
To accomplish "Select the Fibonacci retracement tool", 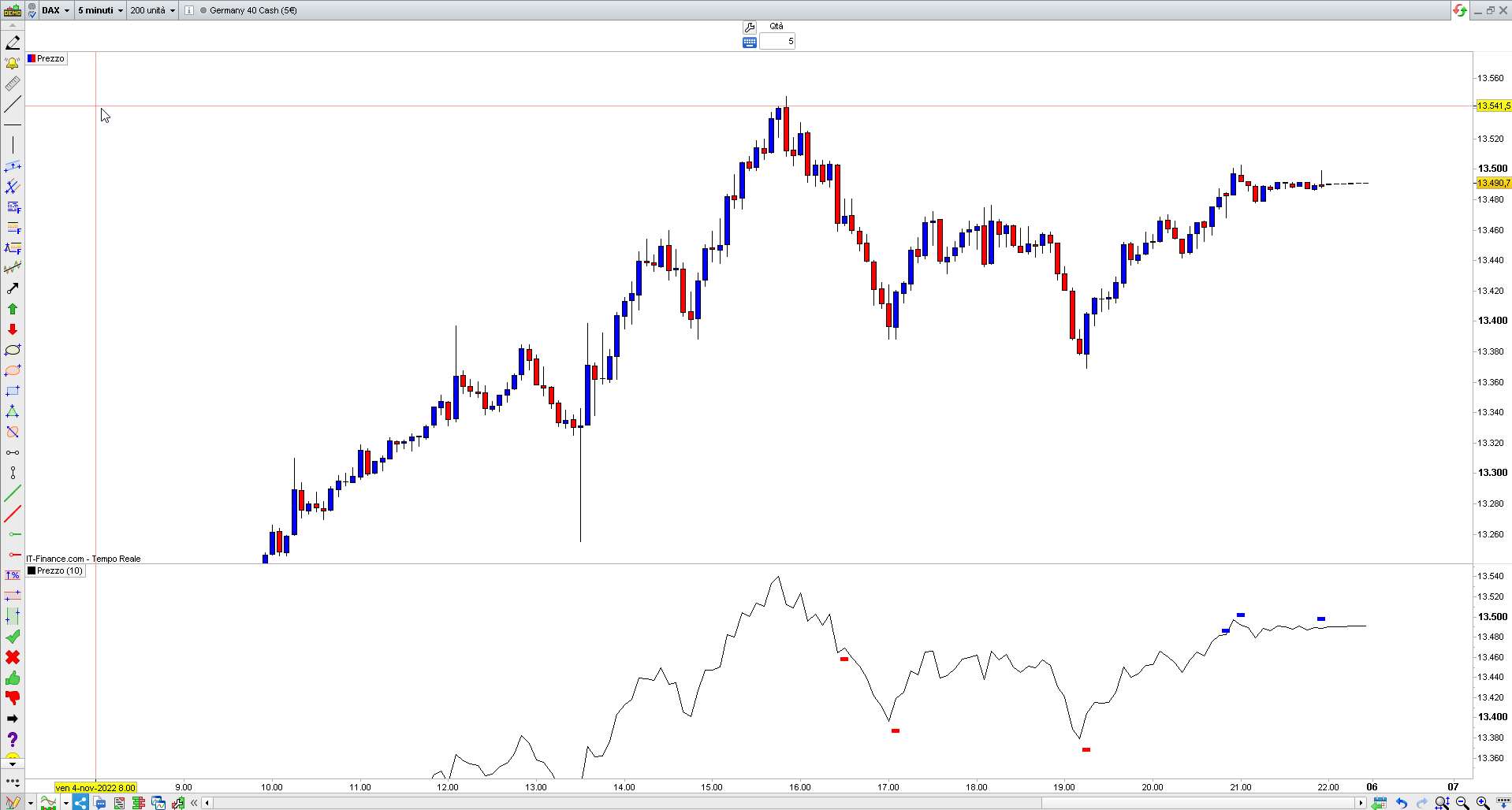I will 13,207.
